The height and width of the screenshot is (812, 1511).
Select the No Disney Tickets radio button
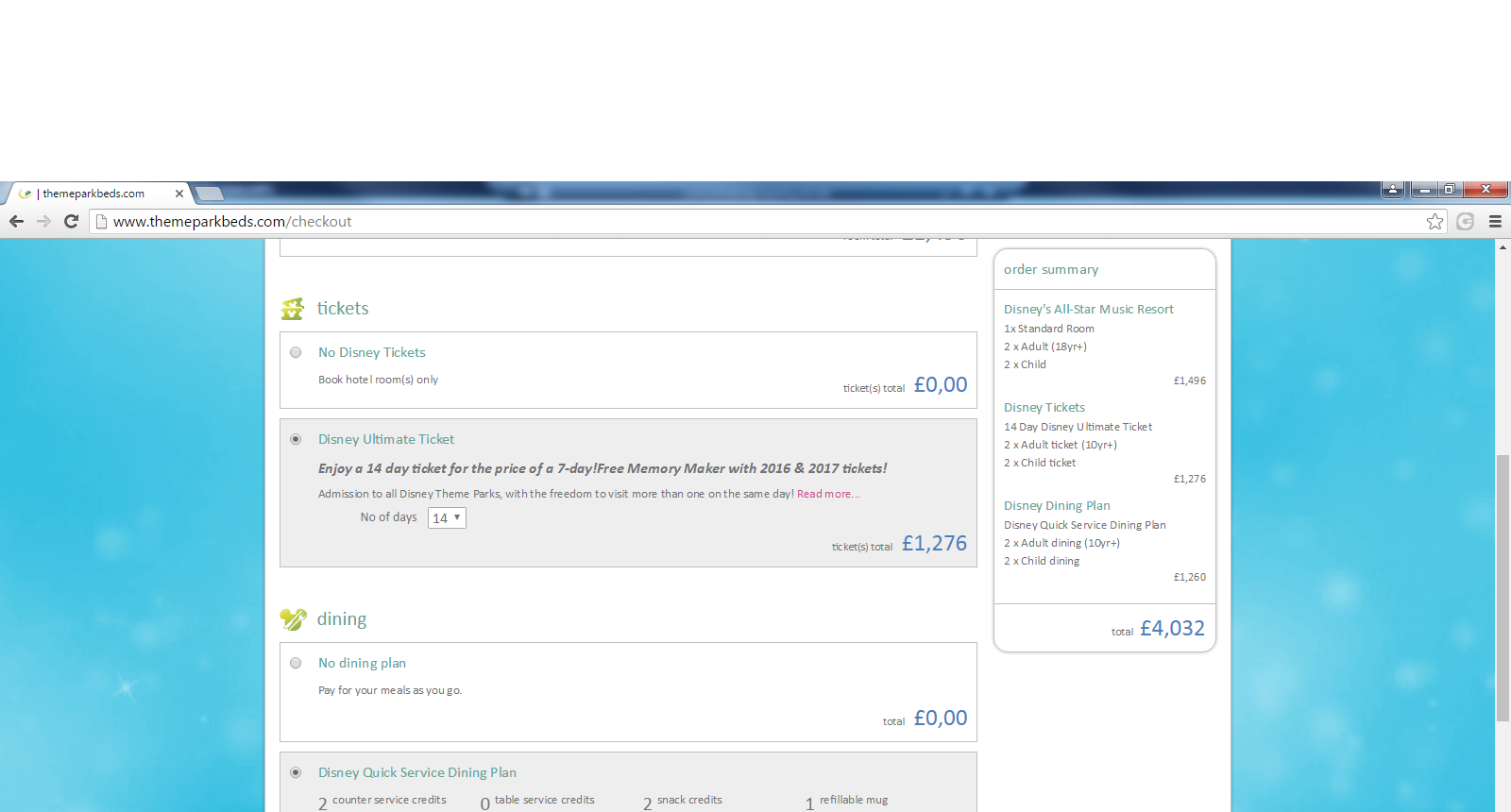tap(296, 352)
